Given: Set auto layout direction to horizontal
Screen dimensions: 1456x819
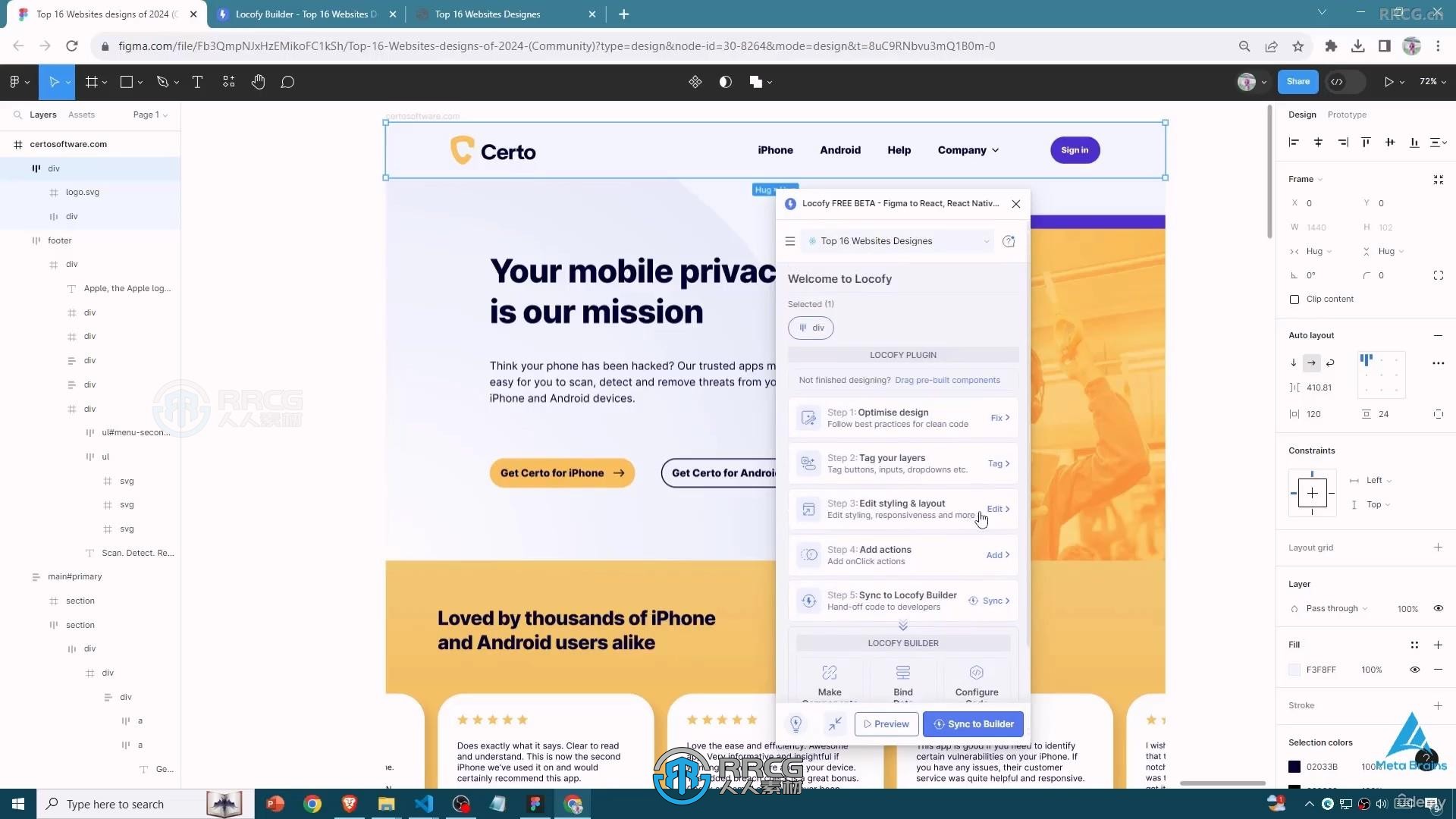Looking at the screenshot, I should pos(1311,363).
